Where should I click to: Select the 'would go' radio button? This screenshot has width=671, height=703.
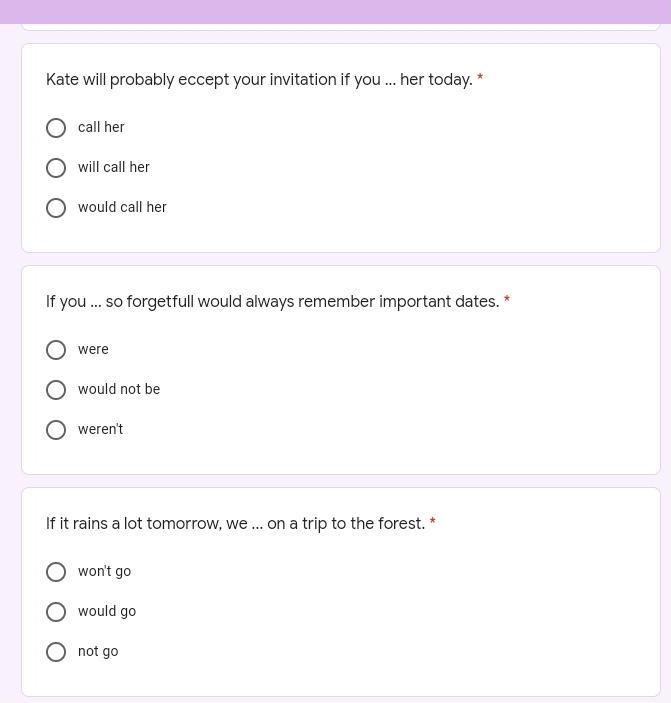(56, 612)
